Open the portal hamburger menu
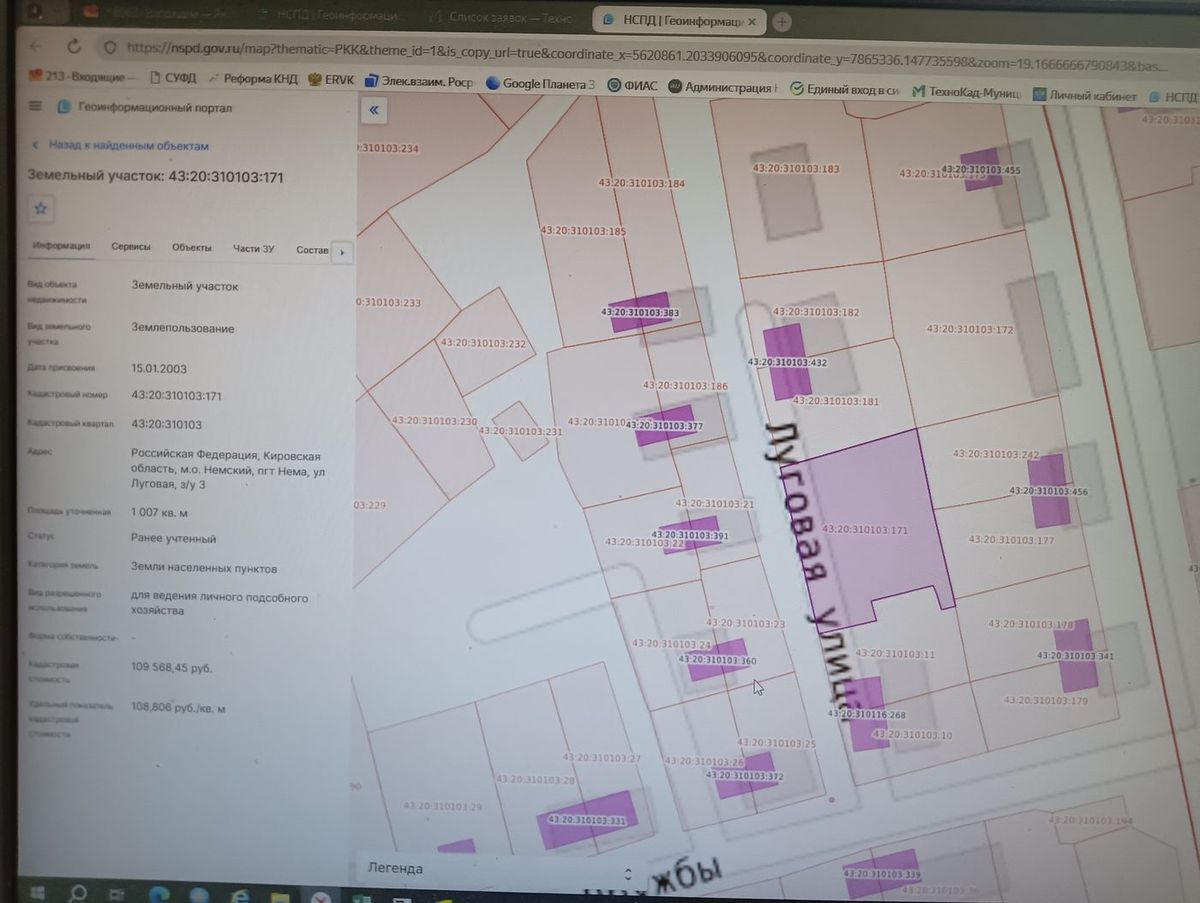The height and width of the screenshot is (903, 1200). tap(36, 107)
